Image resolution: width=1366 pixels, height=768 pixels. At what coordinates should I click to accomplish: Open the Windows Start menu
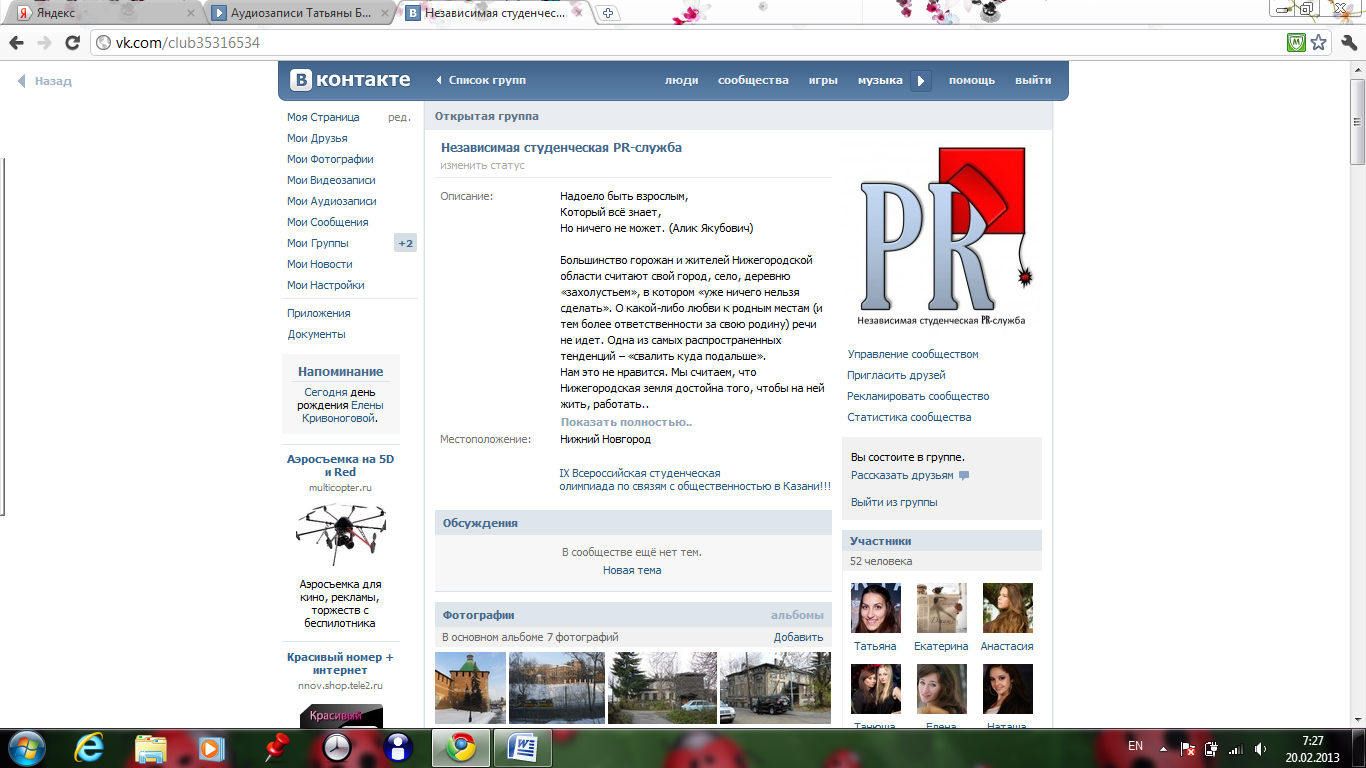25,747
